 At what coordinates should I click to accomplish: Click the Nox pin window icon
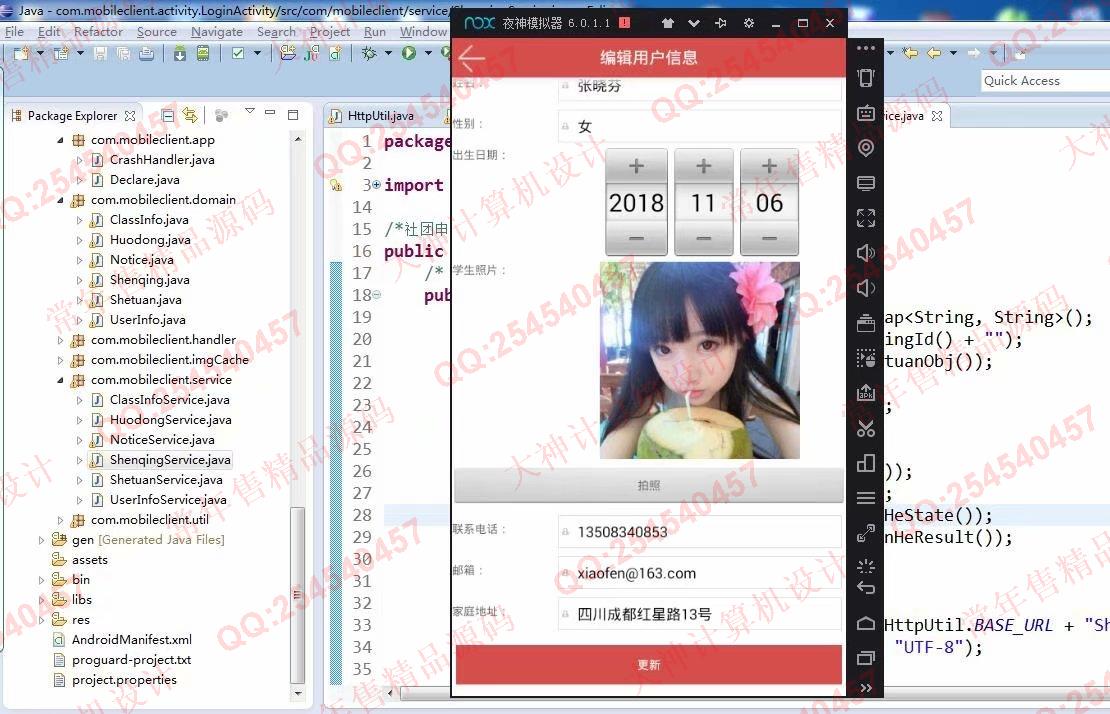coord(721,23)
